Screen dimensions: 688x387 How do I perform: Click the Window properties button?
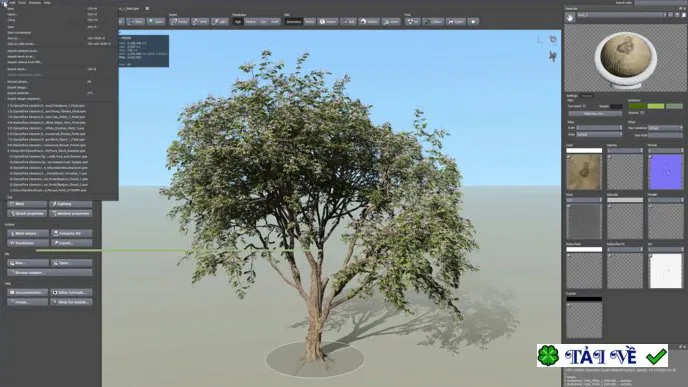click(x=71, y=214)
